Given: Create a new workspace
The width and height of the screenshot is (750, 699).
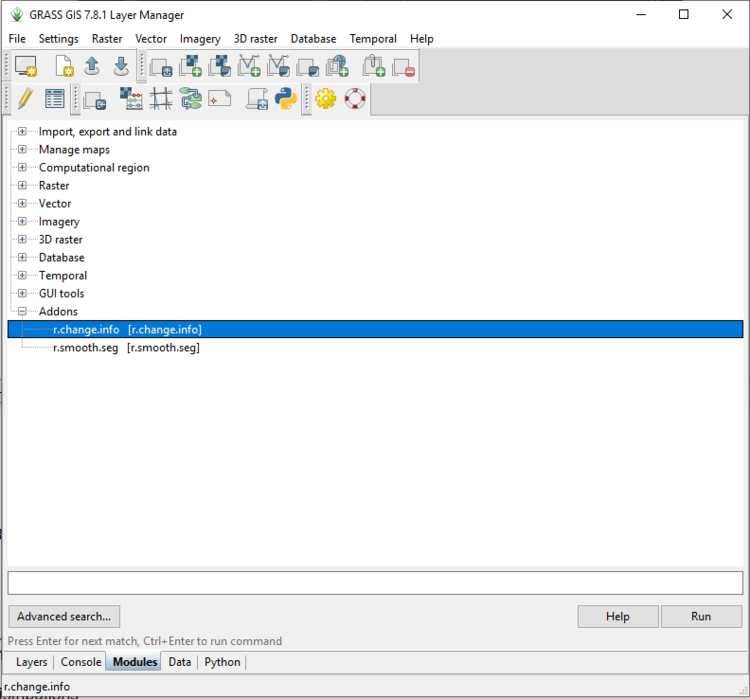Looking at the screenshot, I should tap(64, 67).
